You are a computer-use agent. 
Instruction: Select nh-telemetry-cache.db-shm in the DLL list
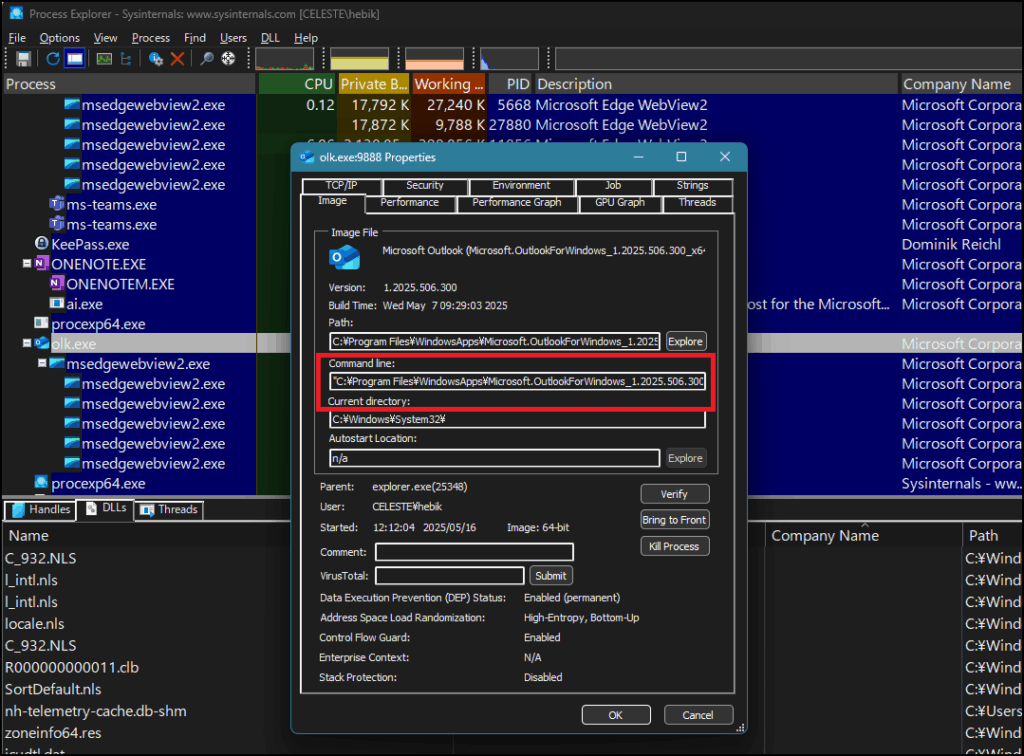(95, 711)
